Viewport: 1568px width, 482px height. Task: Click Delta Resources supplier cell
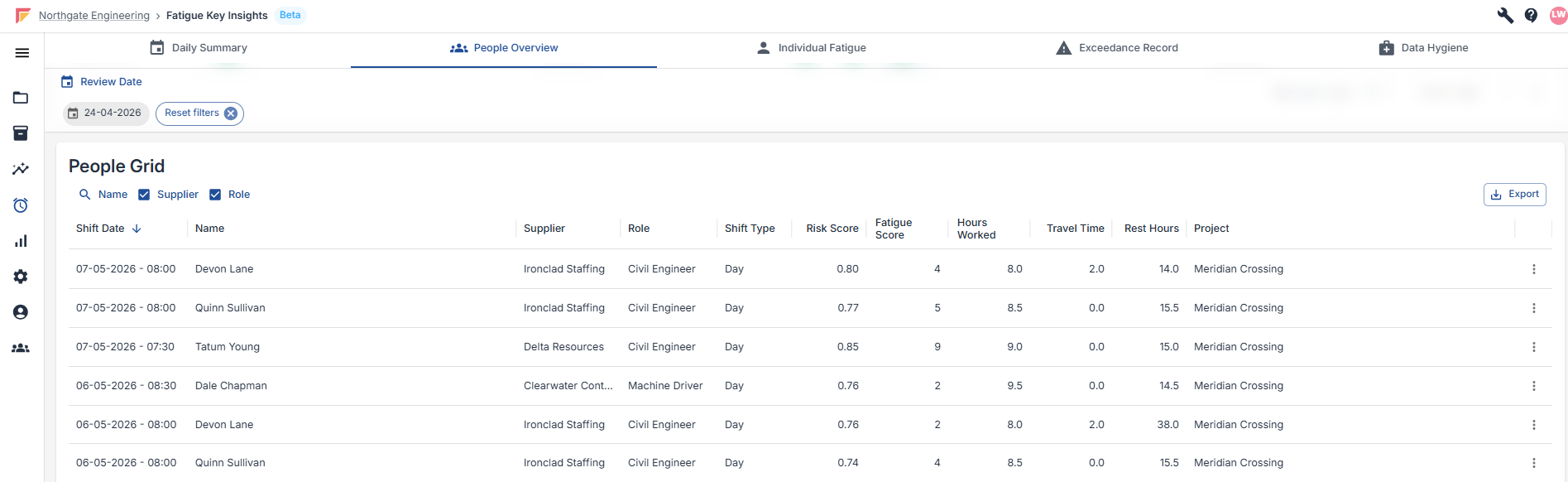point(563,347)
